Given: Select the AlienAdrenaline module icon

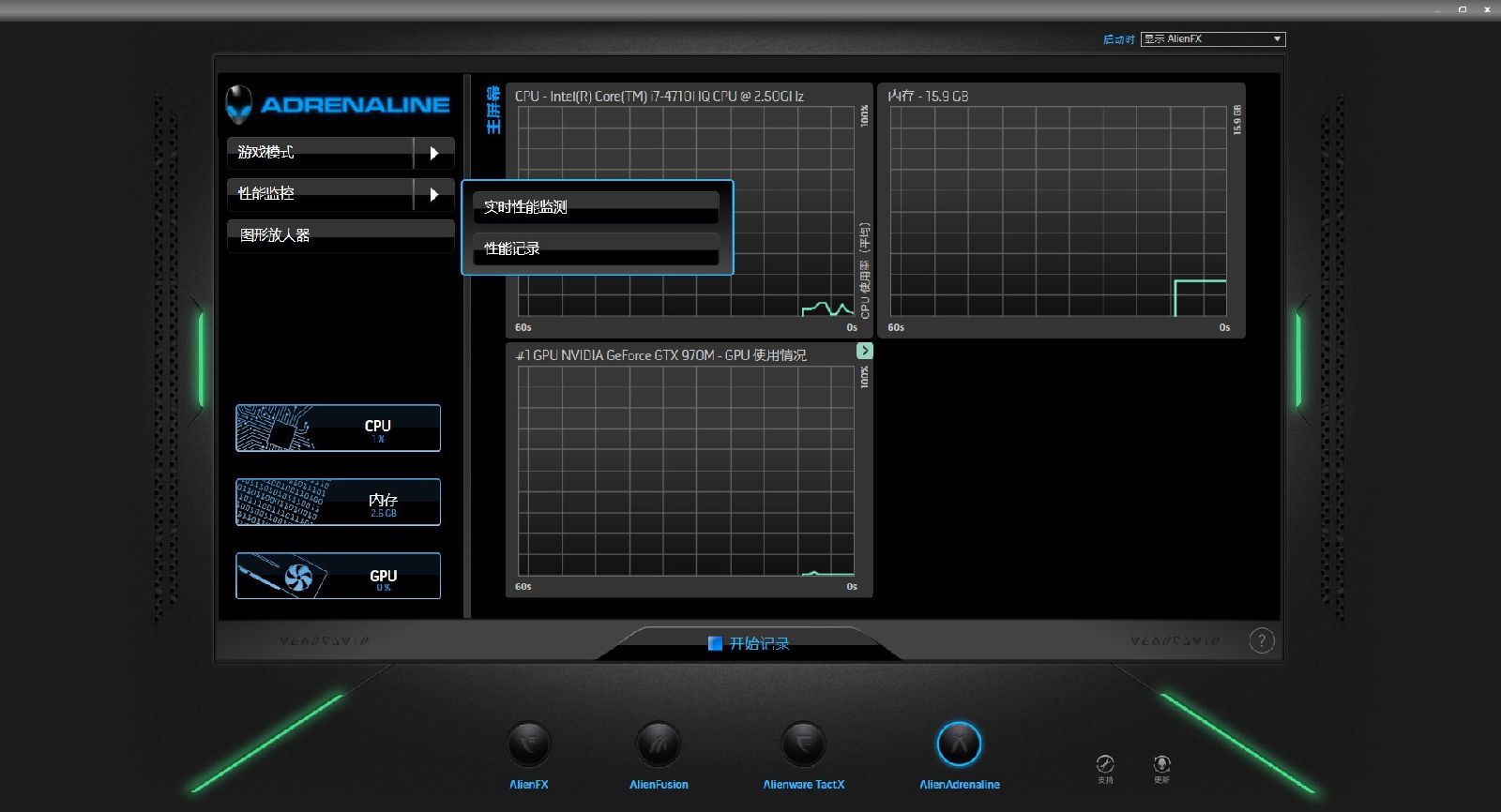Looking at the screenshot, I should click(959, 744).
